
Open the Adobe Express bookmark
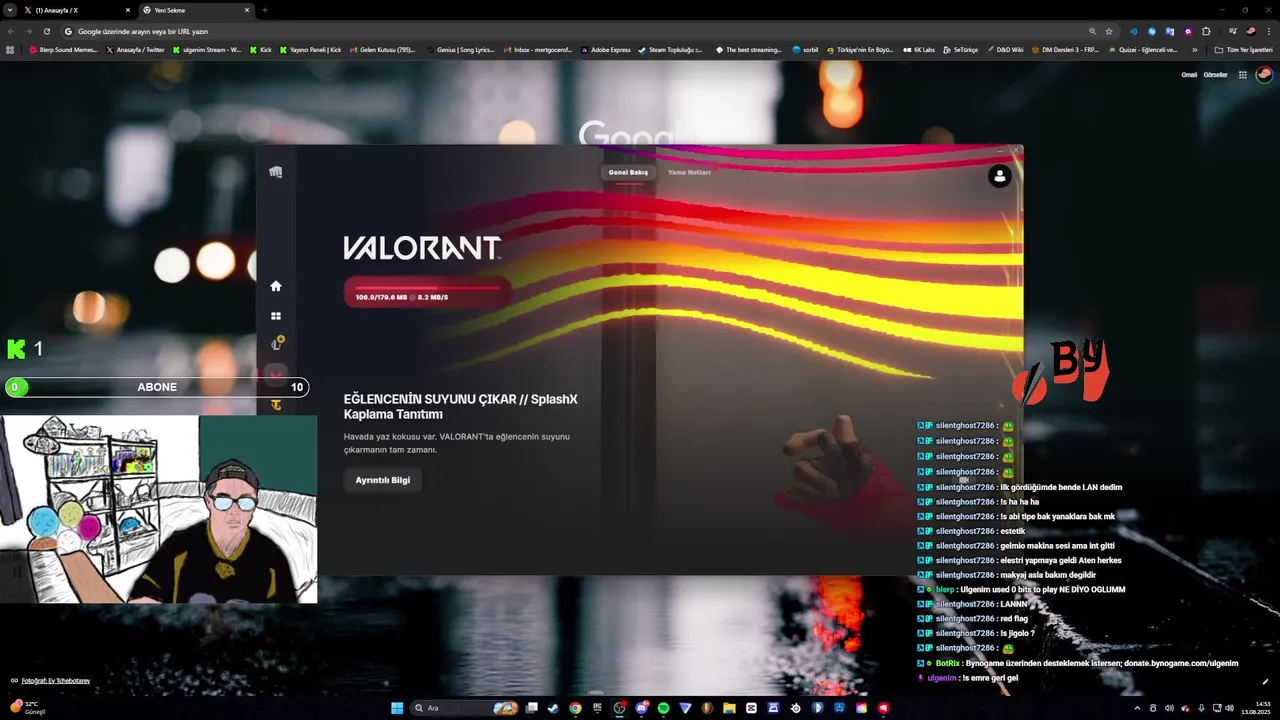pos(605,49)
